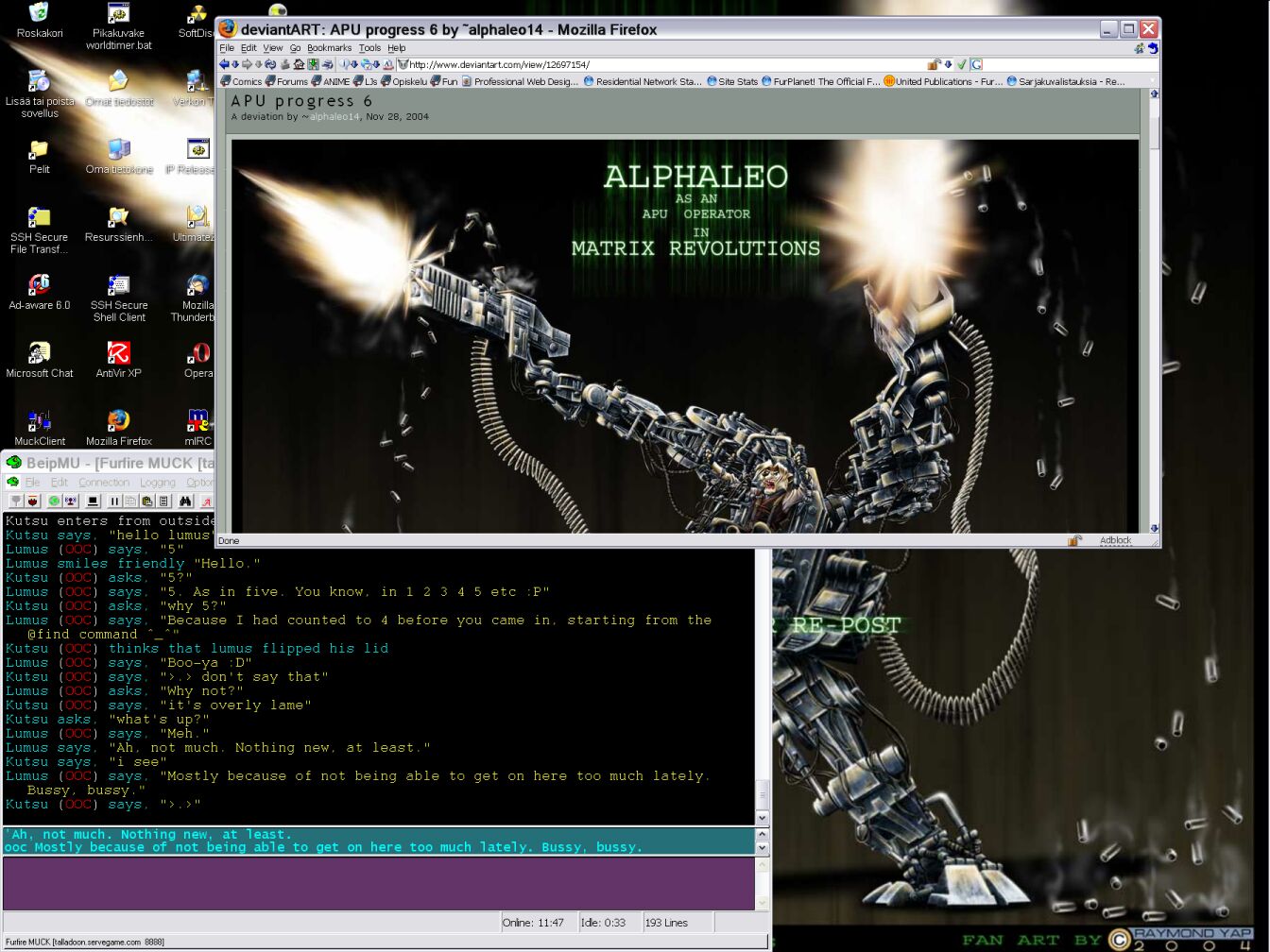Open the Comics bookmark folder

coord(241,81)
